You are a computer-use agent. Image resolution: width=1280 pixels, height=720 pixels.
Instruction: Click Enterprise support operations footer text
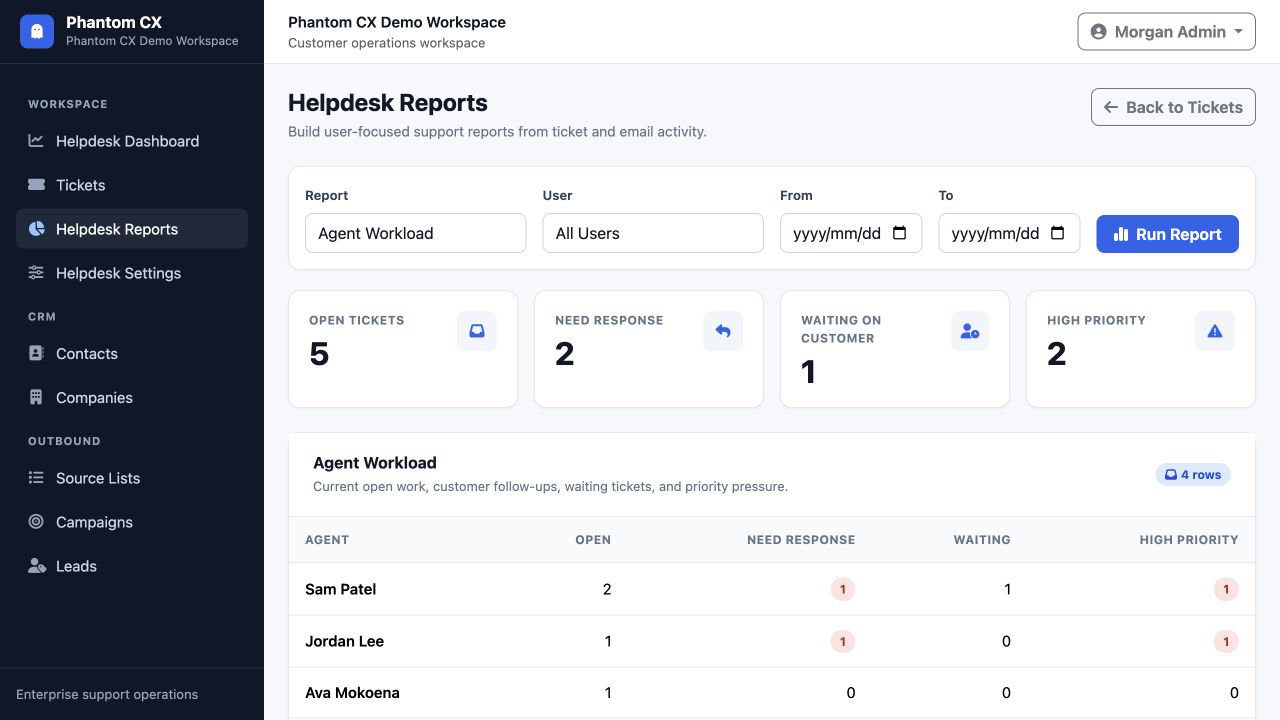107,694
